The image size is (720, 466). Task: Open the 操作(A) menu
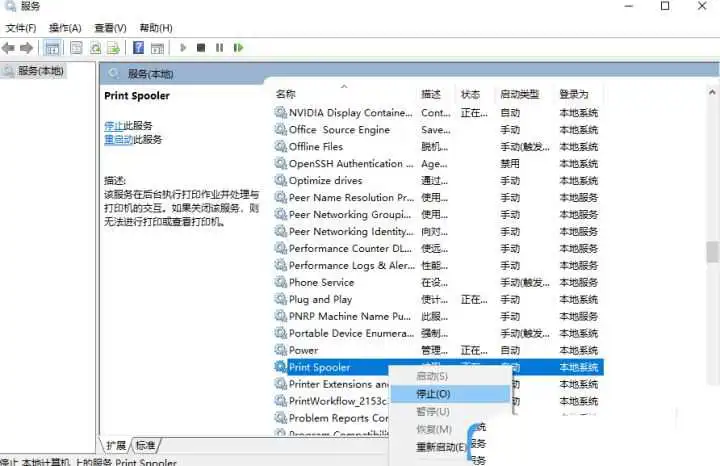coord(65,28)
